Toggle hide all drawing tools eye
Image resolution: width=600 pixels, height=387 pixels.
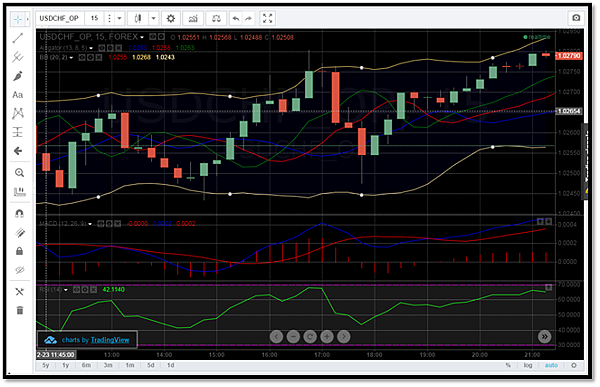[20, 270]
